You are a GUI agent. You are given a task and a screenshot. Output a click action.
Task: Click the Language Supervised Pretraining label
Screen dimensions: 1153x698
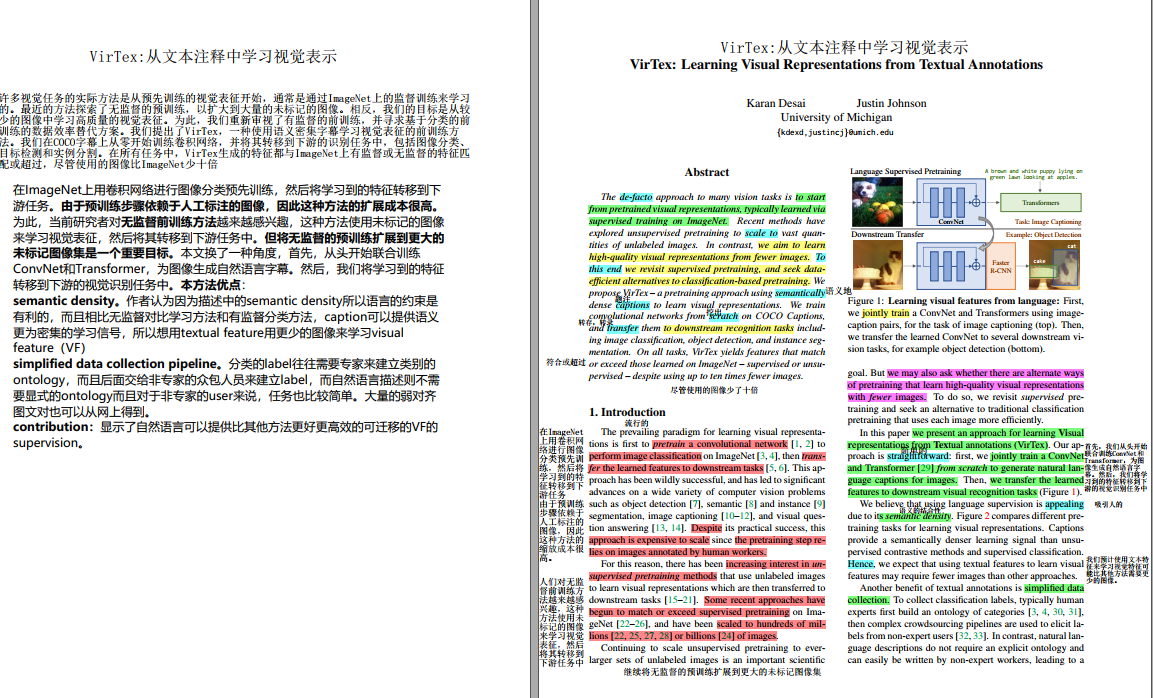906,171
